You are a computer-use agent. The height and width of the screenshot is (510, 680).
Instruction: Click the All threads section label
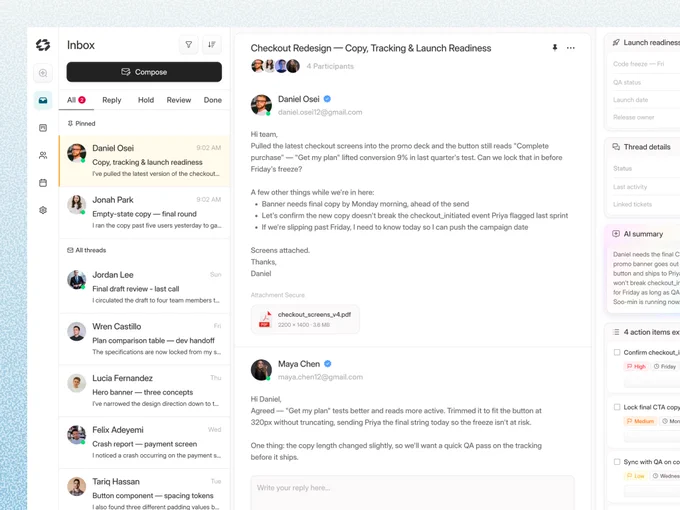(86, 250)
